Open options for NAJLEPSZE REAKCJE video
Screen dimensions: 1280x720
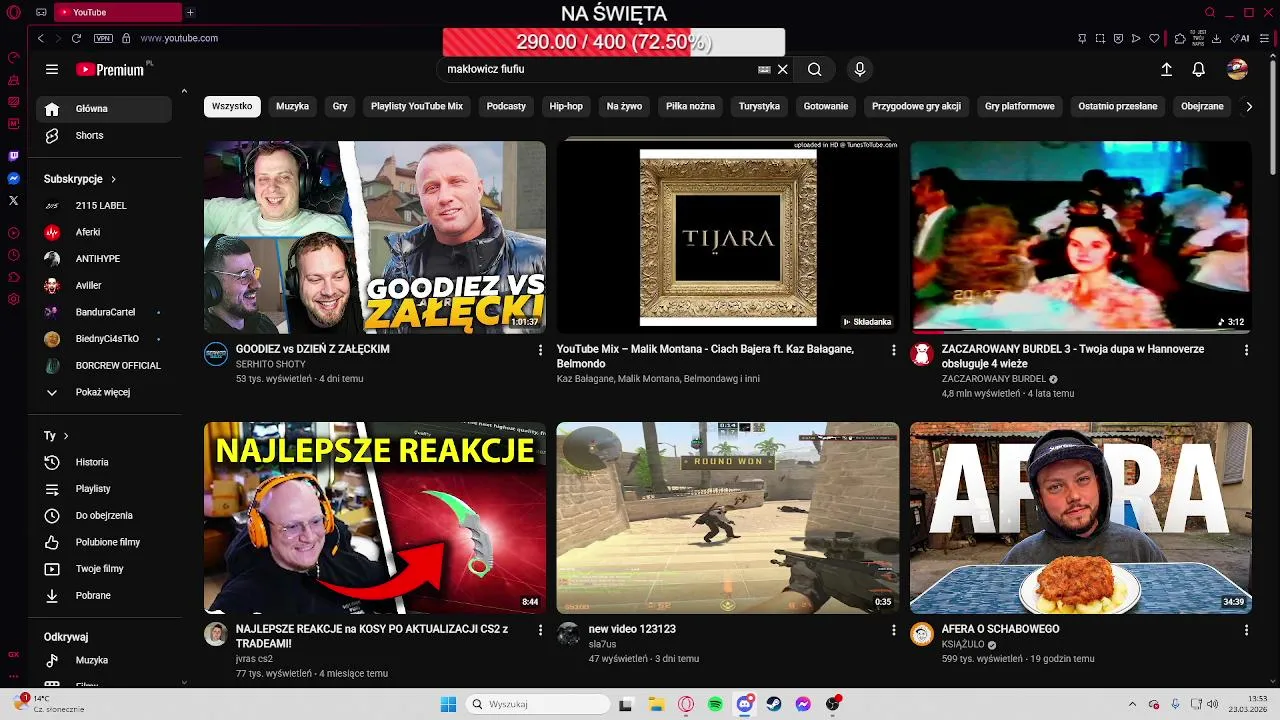(x=540, y=630)
